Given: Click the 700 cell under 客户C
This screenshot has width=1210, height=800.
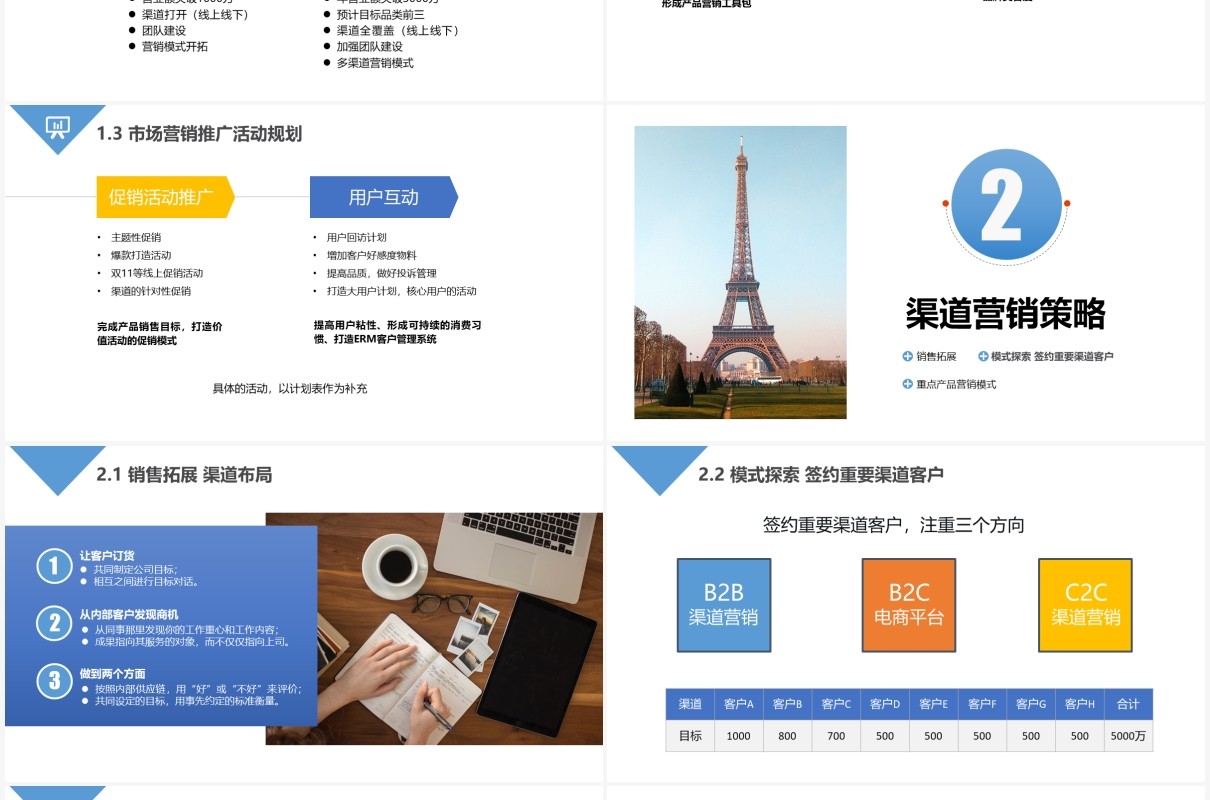Looking at the screenshot, I should point(836,736).
